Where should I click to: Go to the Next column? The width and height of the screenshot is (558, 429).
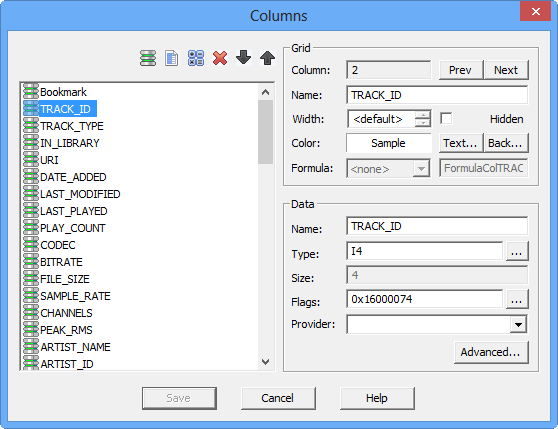[506, 70]
